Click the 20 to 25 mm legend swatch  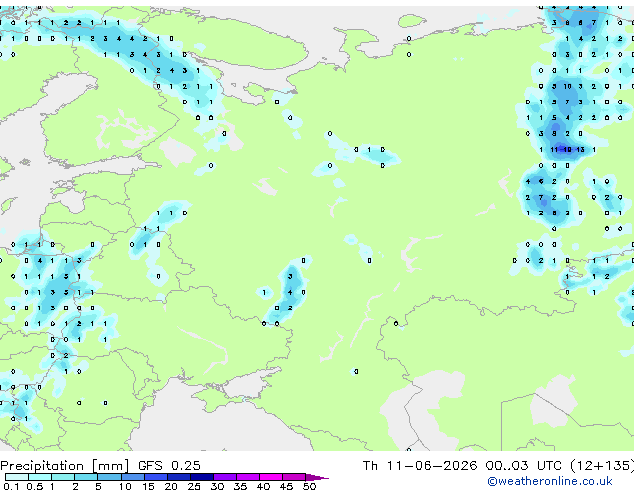click(x=179, y=477)
